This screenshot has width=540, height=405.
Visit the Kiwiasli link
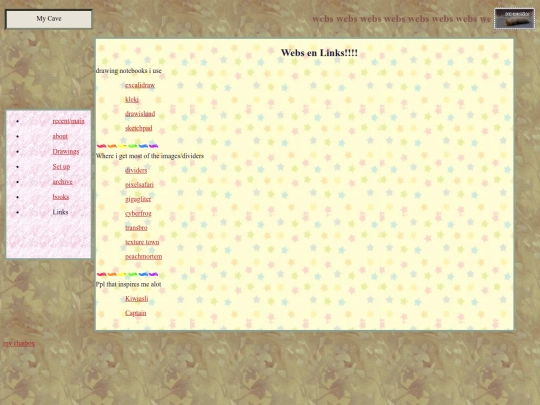point(136,299)
